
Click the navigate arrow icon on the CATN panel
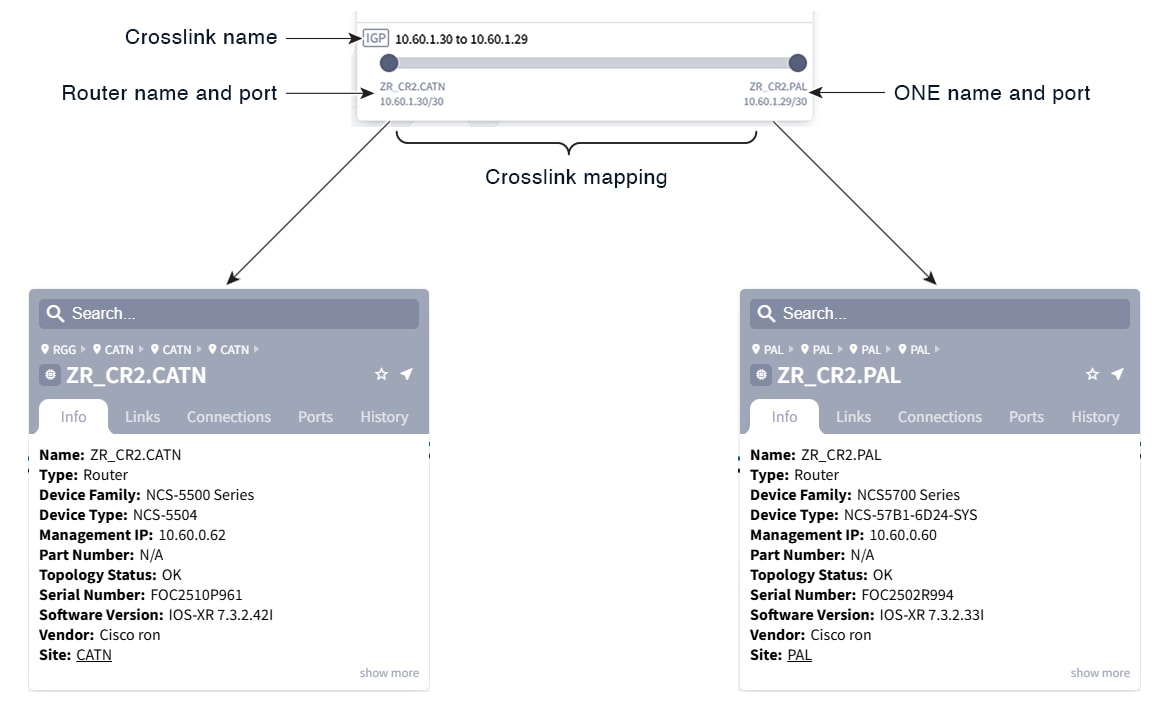pyautogui.click(x=406, y=374)
